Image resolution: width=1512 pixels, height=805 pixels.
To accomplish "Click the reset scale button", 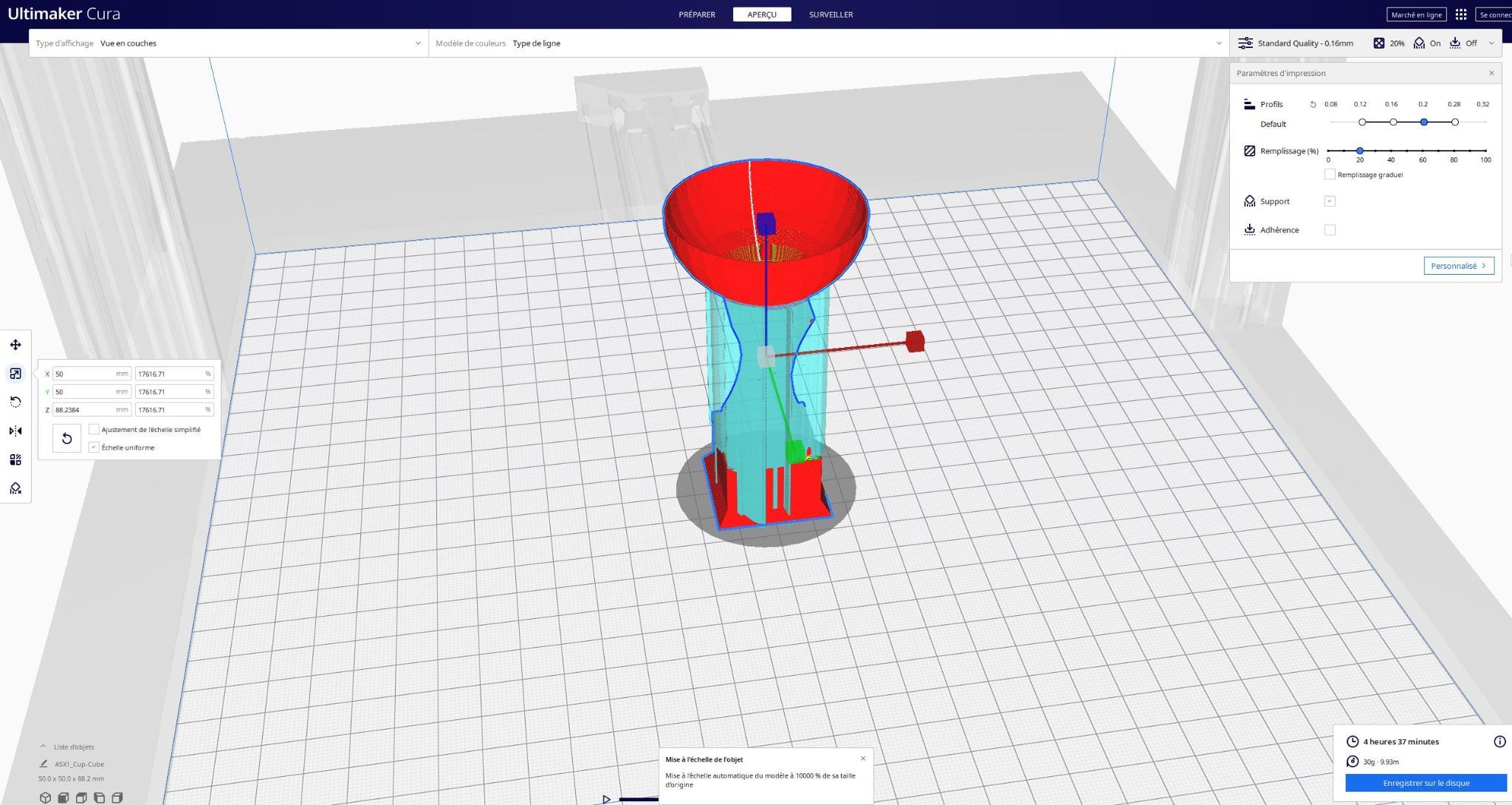I will 66,439.
